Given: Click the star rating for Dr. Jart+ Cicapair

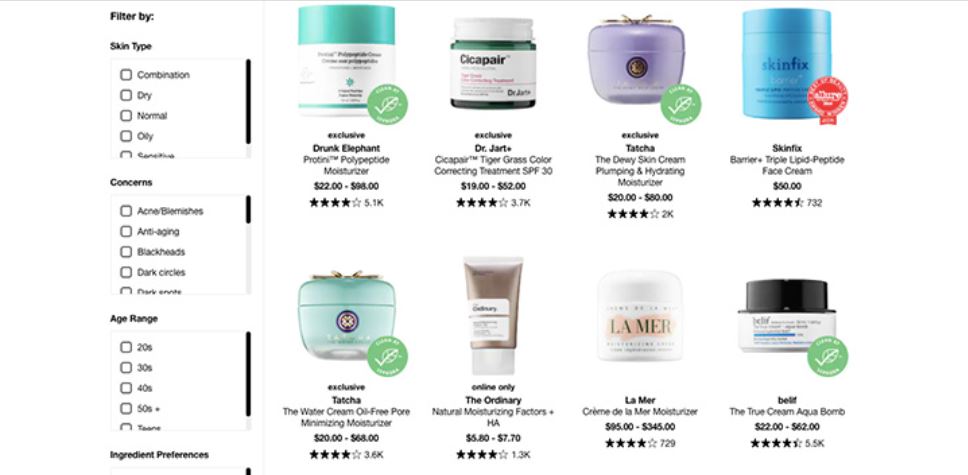Looking at the screenshot, I should [482, 203].
